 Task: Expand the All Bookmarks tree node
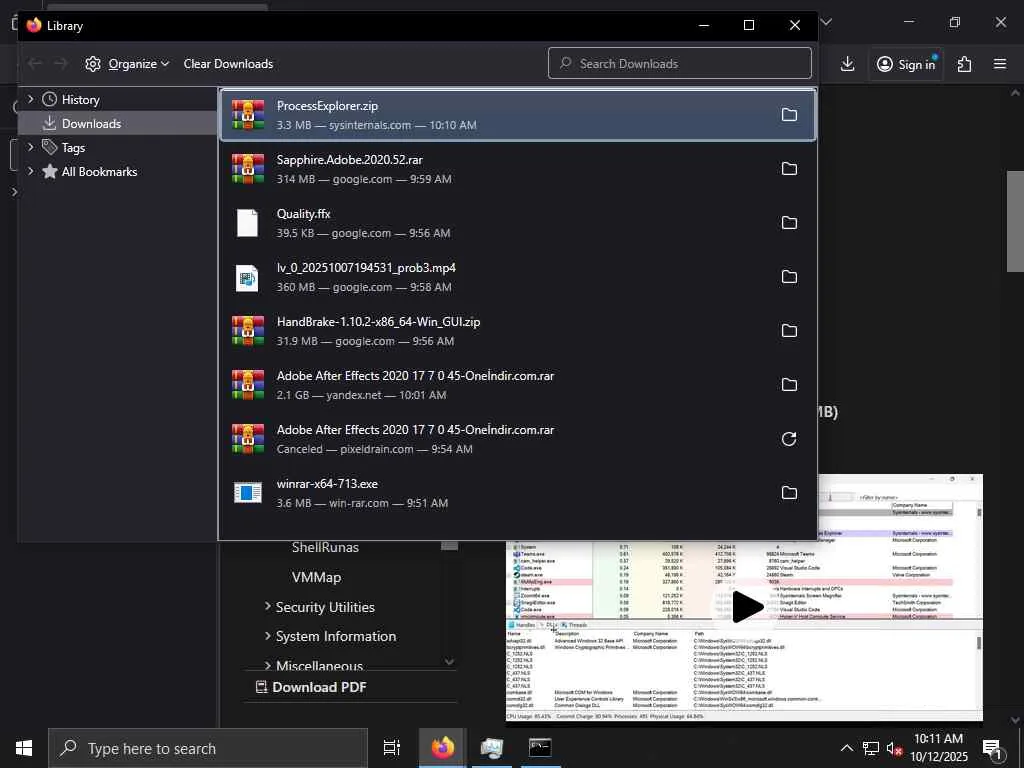pos(30,171)
